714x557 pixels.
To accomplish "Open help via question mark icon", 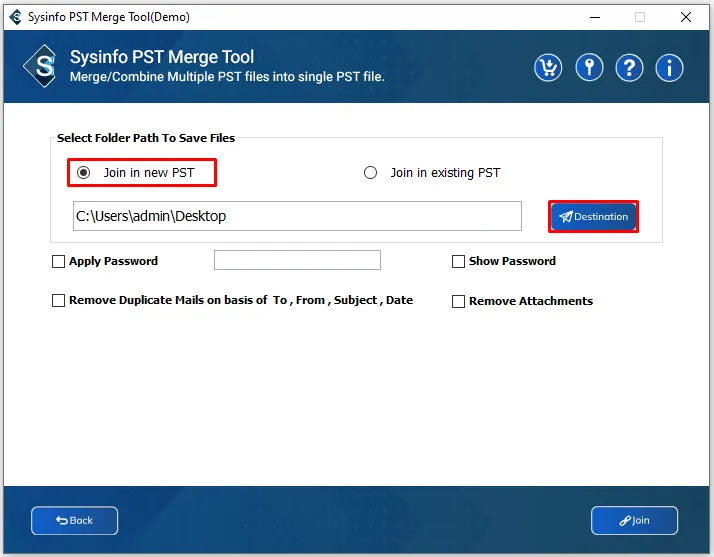I will point(629,67).
